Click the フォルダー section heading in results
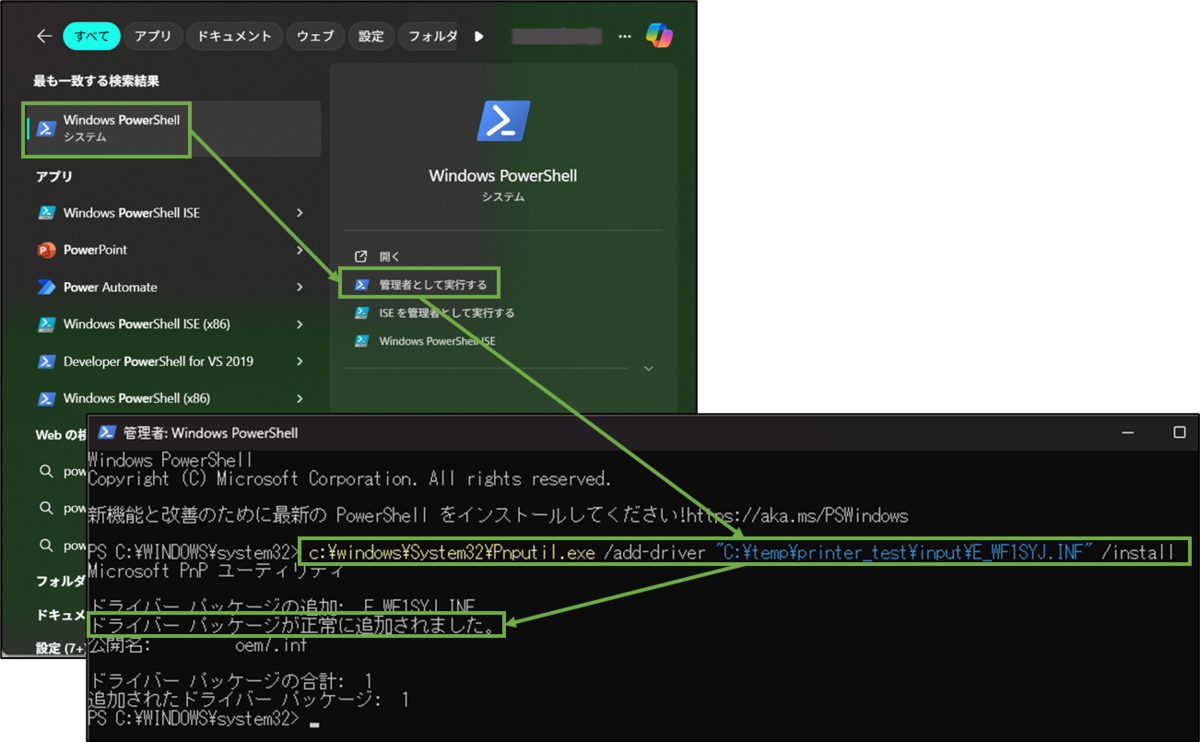 click(x=60, y=581)
